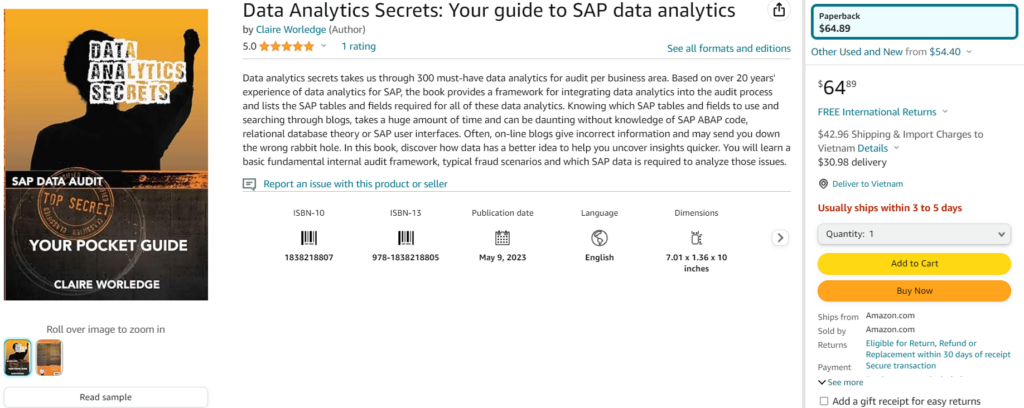The width and height of the screenshot is (1024, 408).
Task: Expand the star rating breakdown chevron
Action: 325,47
